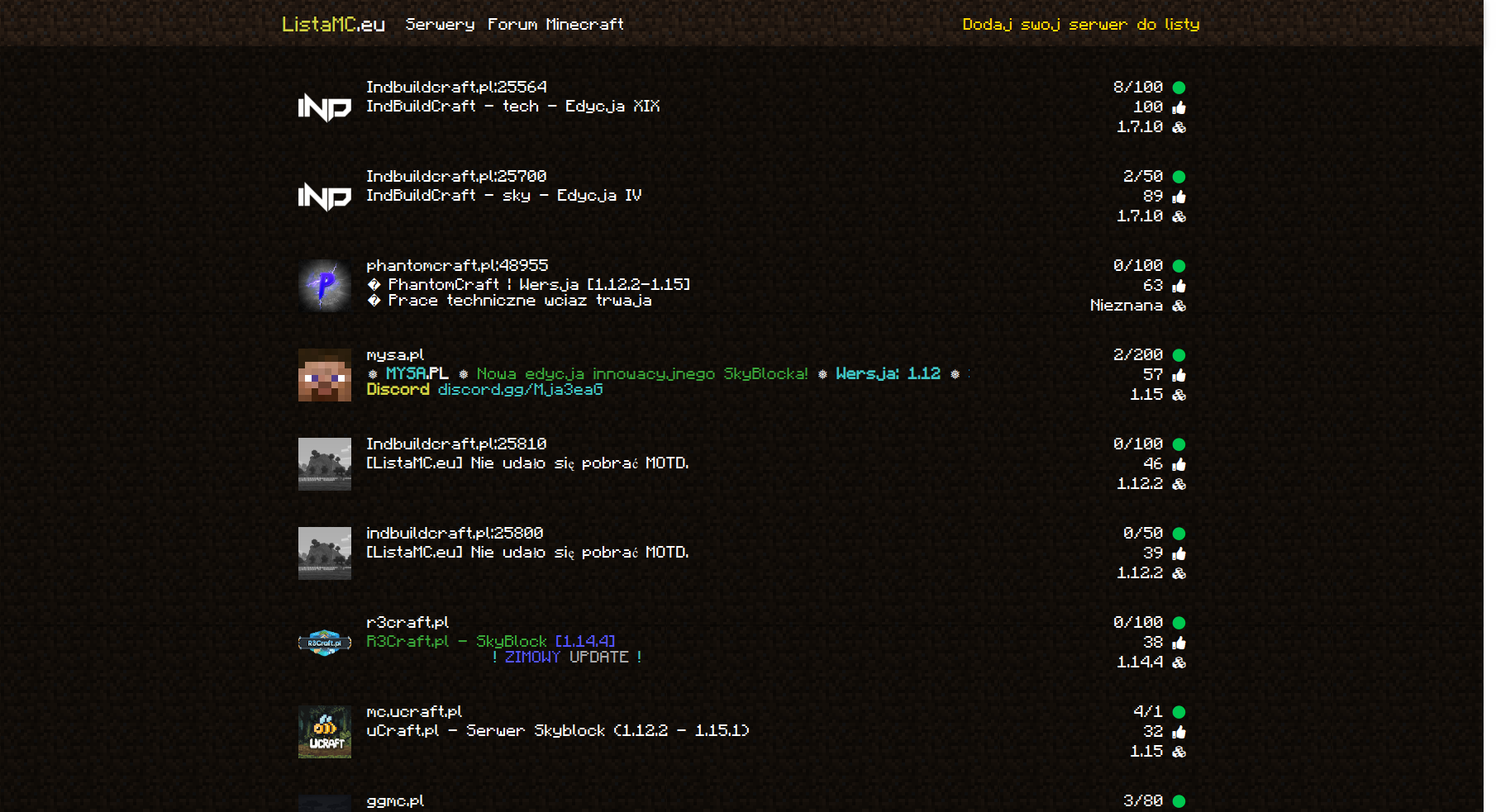Click the R3Craft.pl server badge icon
This screenshot has height=812, width=1496.
324,643
